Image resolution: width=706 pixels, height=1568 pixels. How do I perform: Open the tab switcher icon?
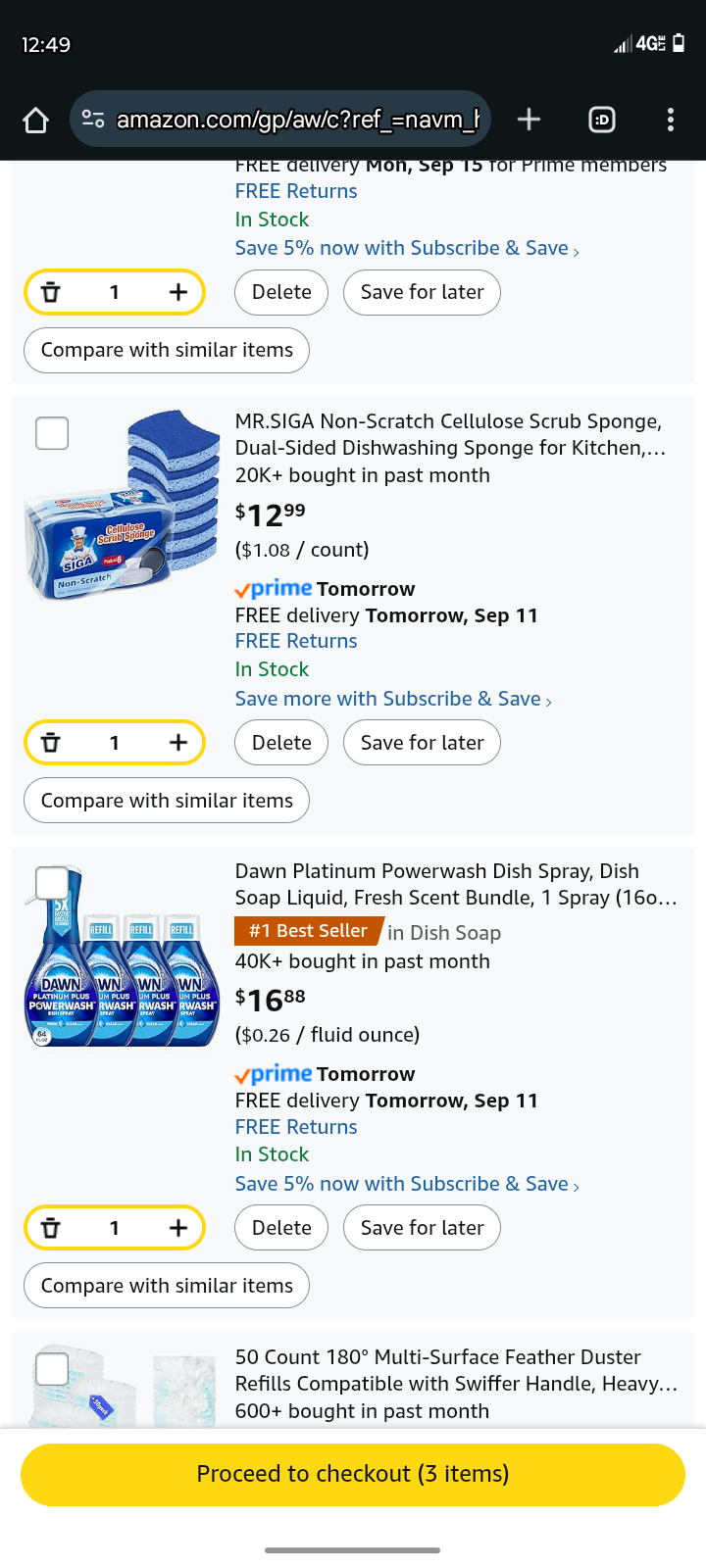tap(601, 120)
